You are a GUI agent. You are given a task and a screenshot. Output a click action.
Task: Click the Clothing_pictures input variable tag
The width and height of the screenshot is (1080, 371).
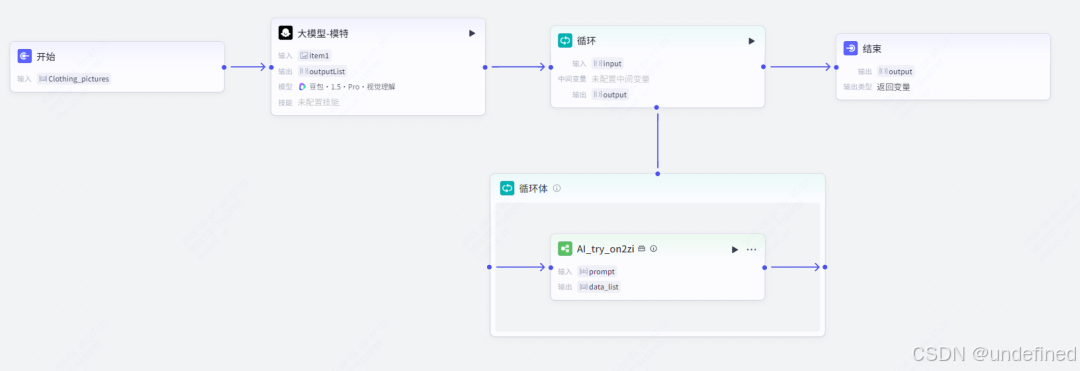click(74, 78)
